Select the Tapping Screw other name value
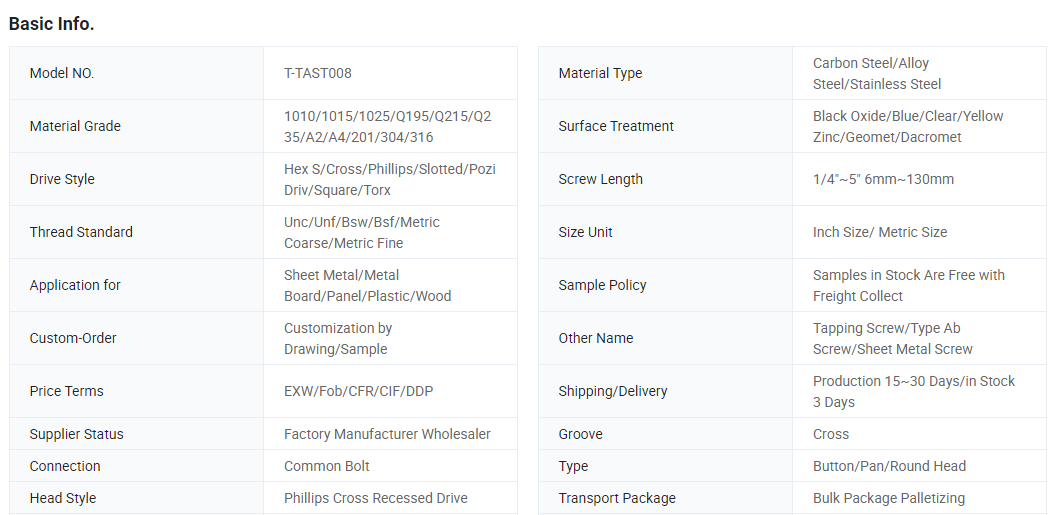Image resolution: width=1062 pixels, height=515 pixels. (892, 338)
